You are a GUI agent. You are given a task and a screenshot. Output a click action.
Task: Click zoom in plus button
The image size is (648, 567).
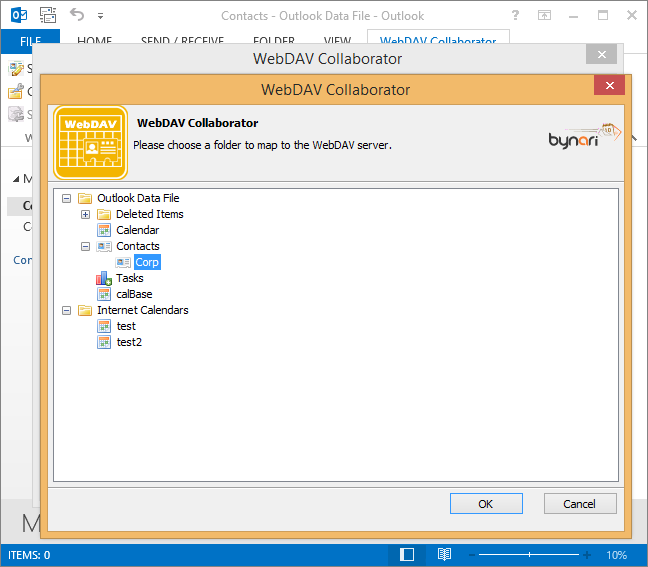click(587, 555)
